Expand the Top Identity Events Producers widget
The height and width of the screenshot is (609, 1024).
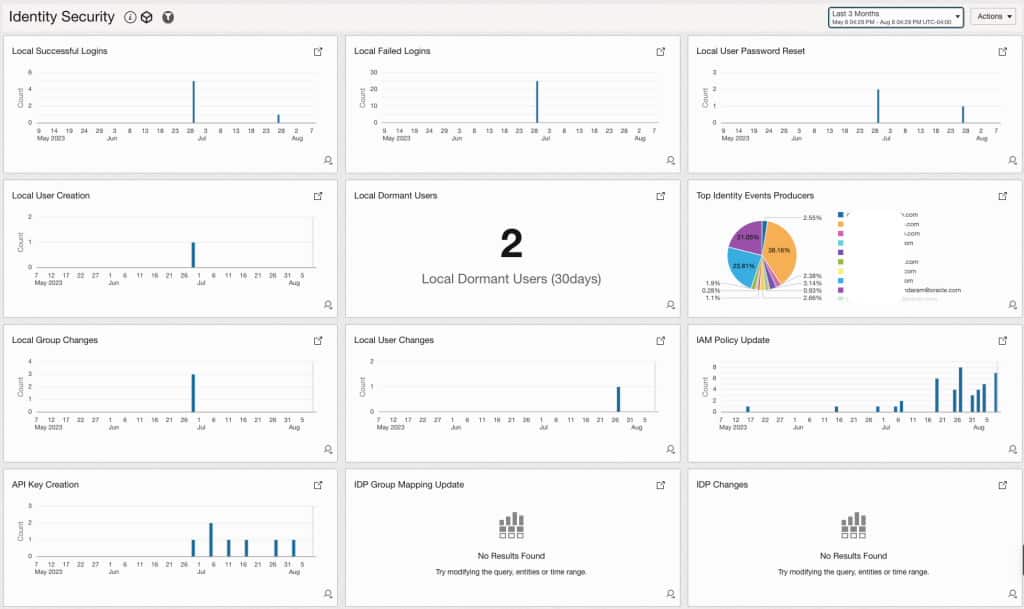[x=1003, y=195]
